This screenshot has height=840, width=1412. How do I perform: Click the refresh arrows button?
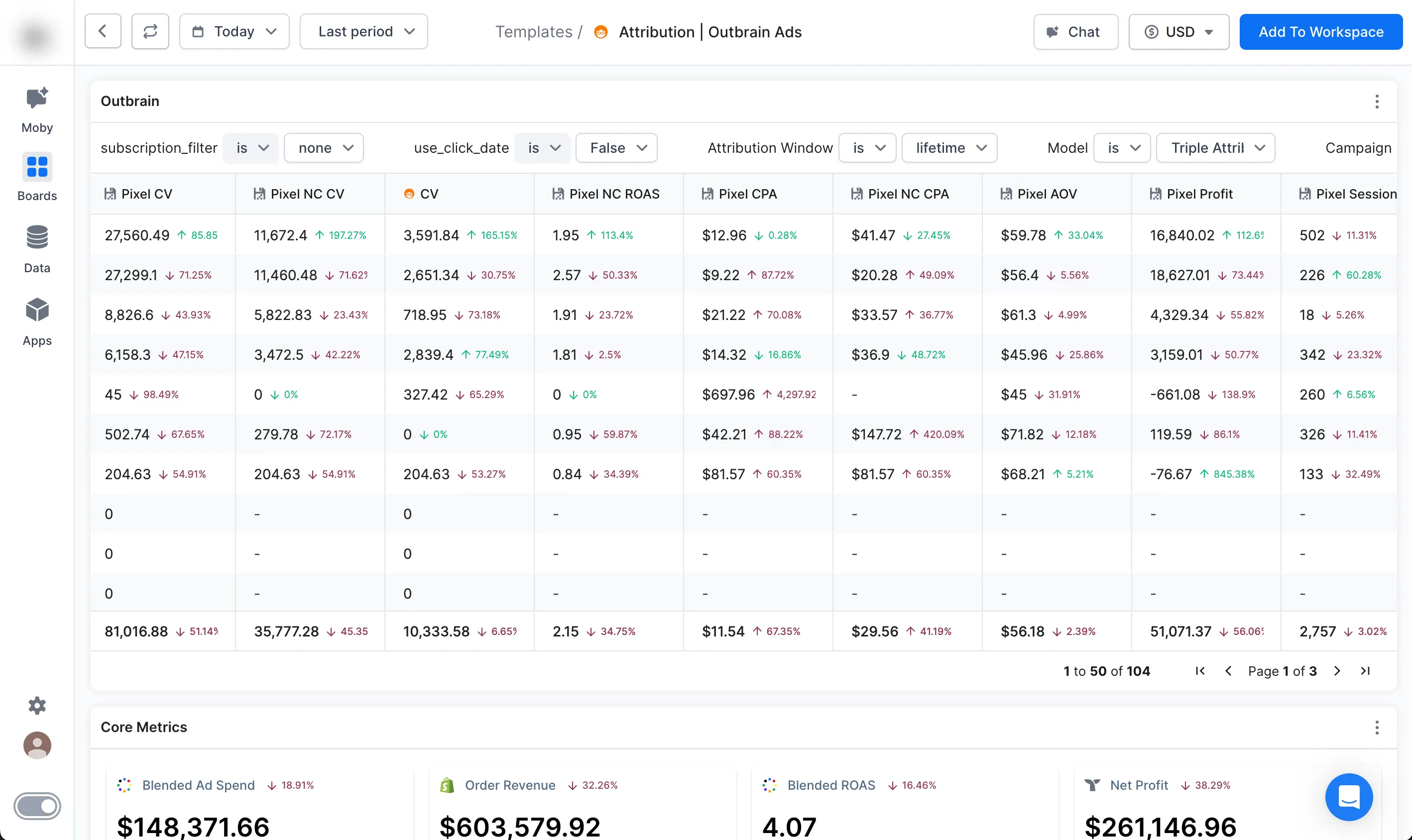pos(150,31)
